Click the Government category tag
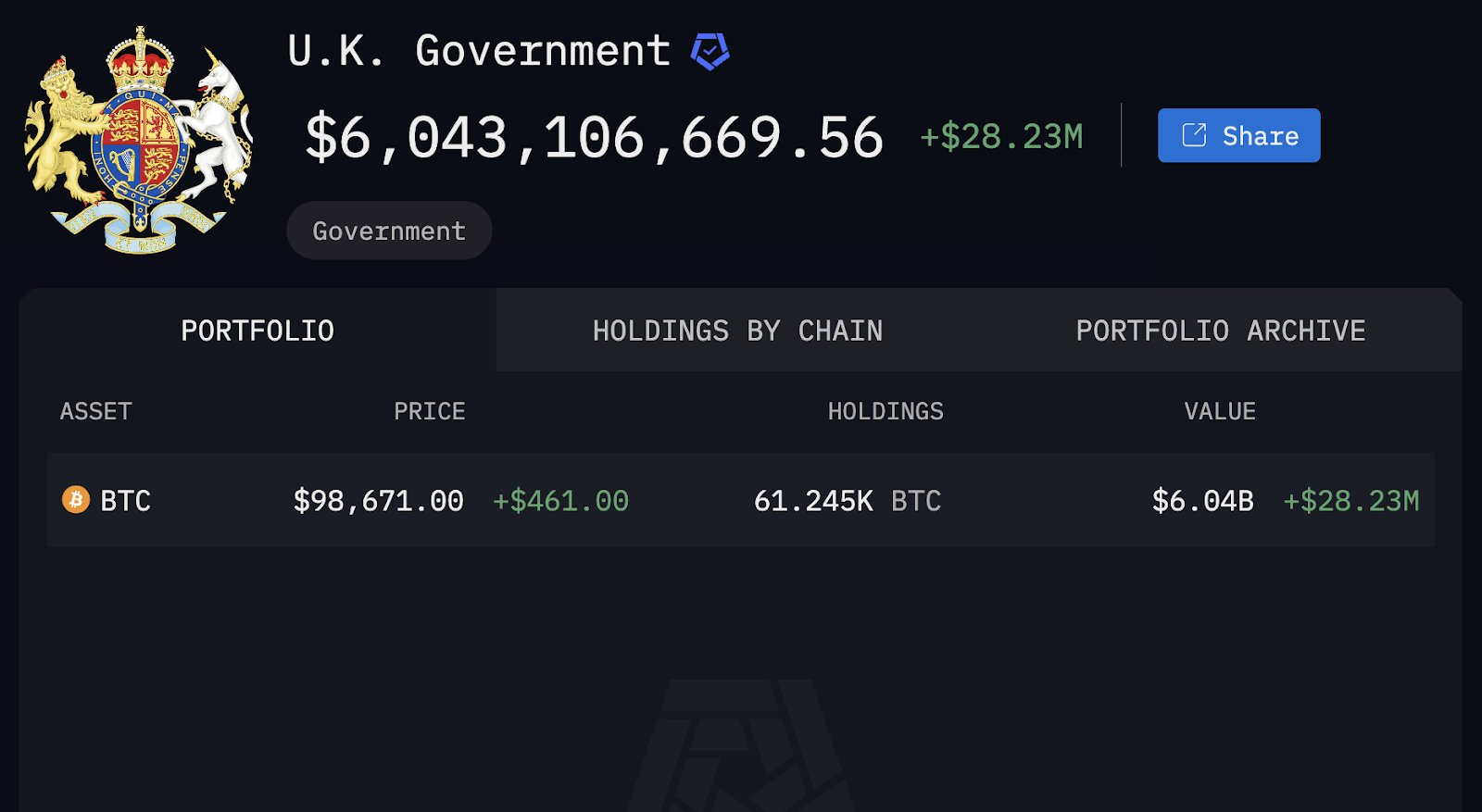 coord(389,231)
